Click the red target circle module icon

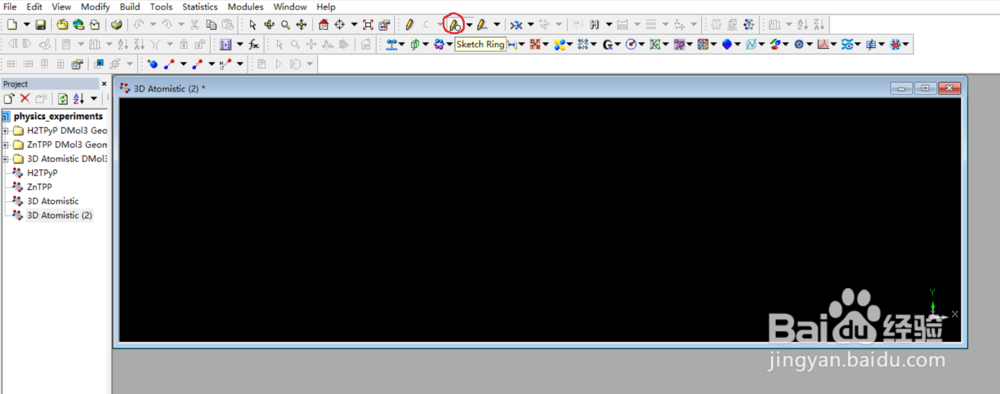click(631, 44)
